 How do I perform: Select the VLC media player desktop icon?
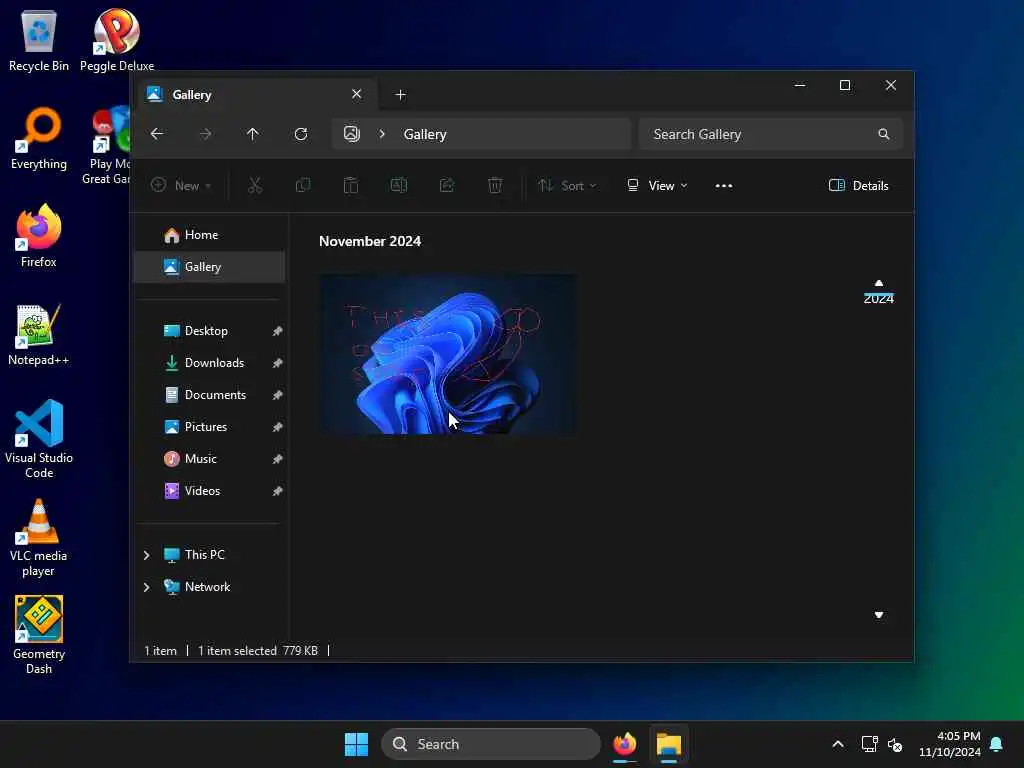39,538
